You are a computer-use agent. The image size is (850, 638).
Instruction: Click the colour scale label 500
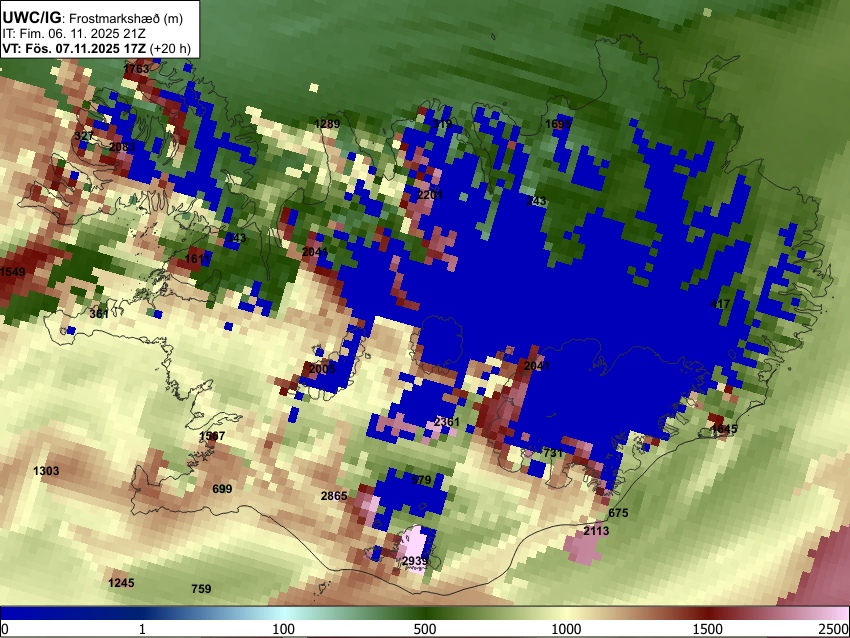pyautogui.click(x=425, y=629)
